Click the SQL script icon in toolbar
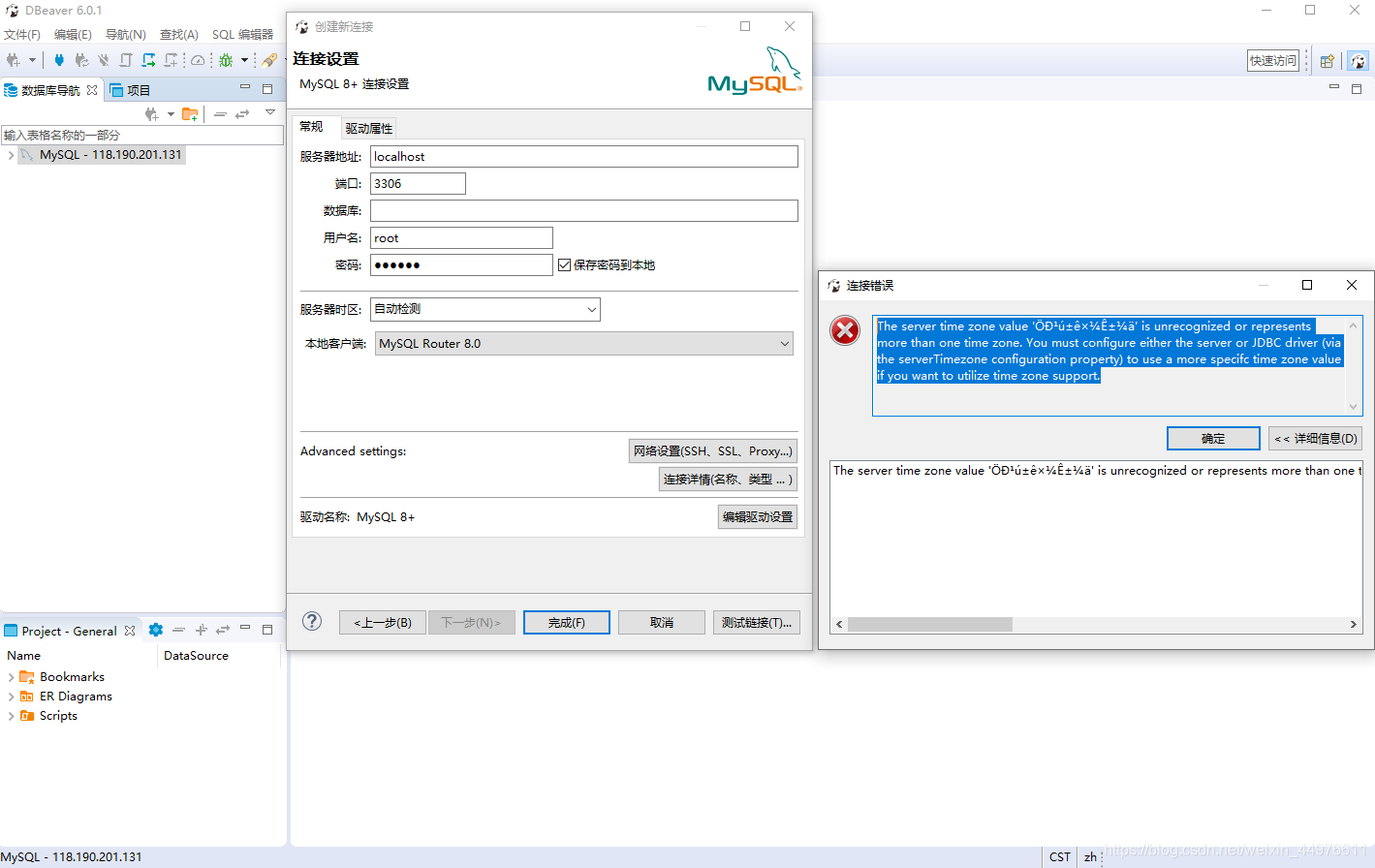The image size is (1375, 868). [126, 60]
